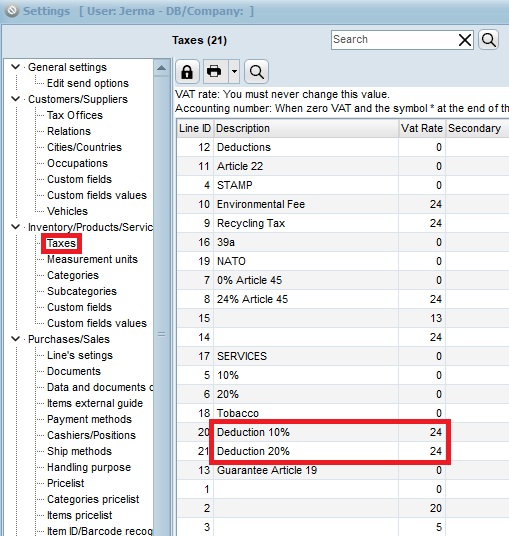Click the magnifier icon beside the printer
509x536 pixels.
point(256,72)
